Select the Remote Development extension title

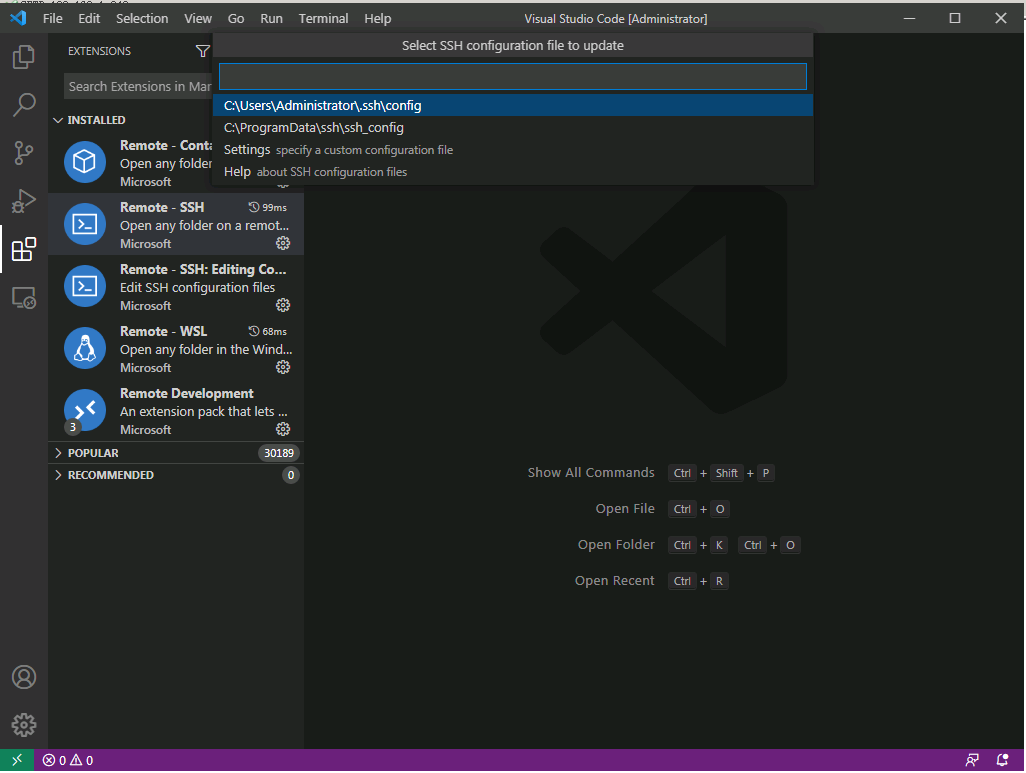pyautogui.click(x=186, y=394)
